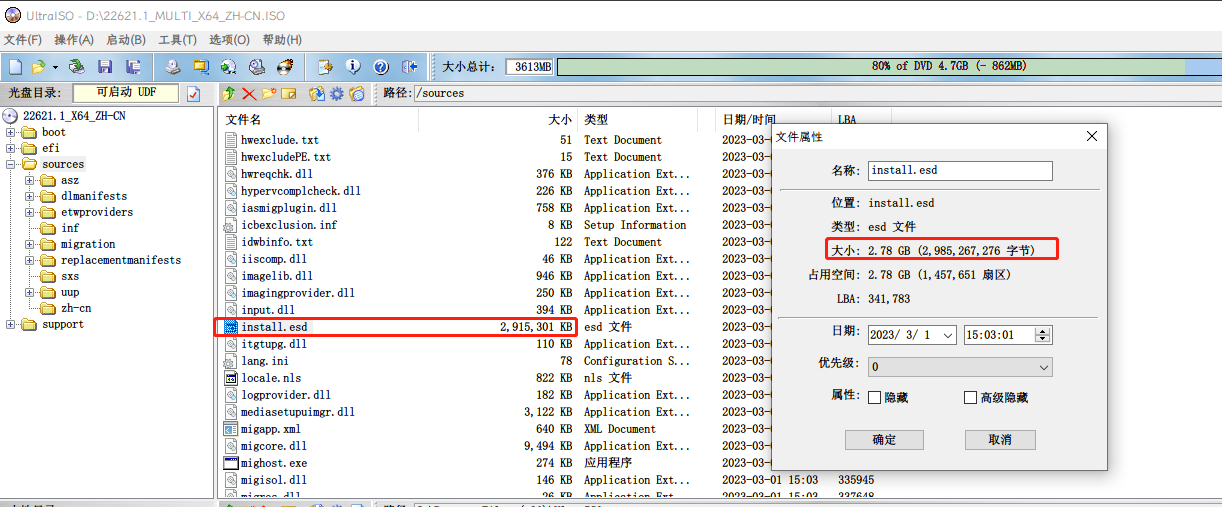Expand the boot folder node
This screenshot has height=507, width=1222.
11,132
